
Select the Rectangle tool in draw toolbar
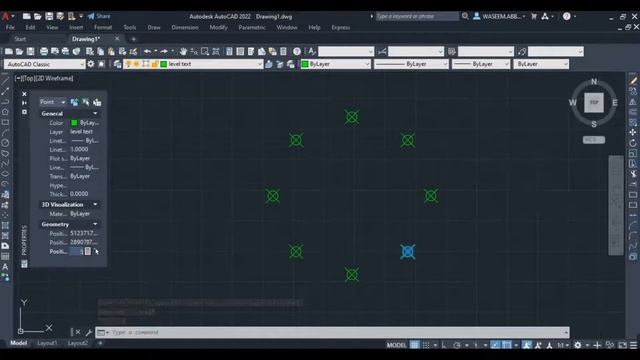[x=5, y=122]
